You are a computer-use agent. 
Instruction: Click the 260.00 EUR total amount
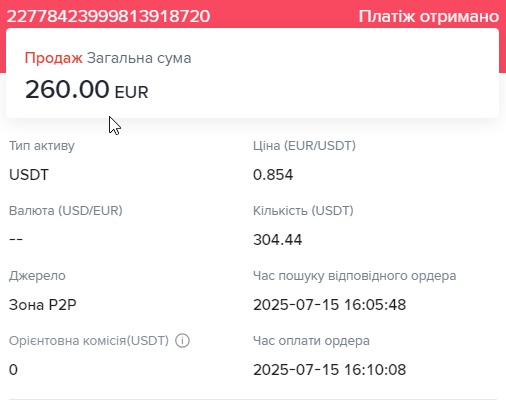[x=87, y=90]
